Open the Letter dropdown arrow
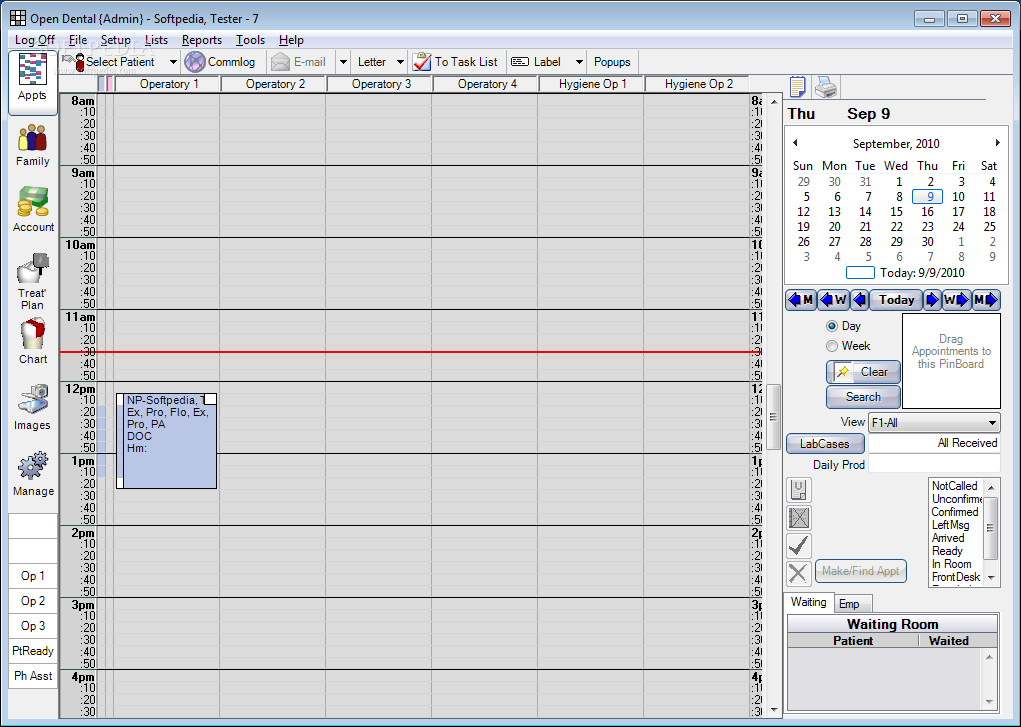Screen dimensions: 1021x727 400,62
